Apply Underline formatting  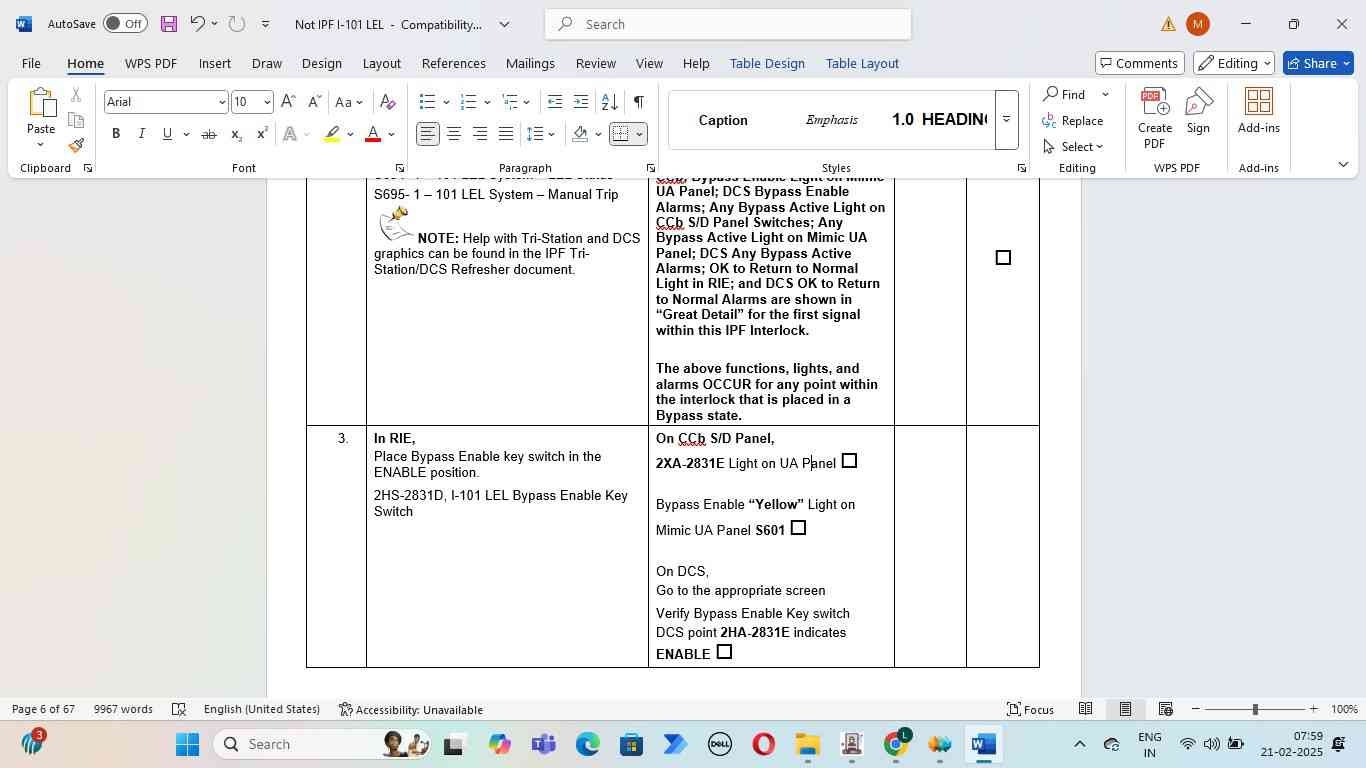point(167,134)
